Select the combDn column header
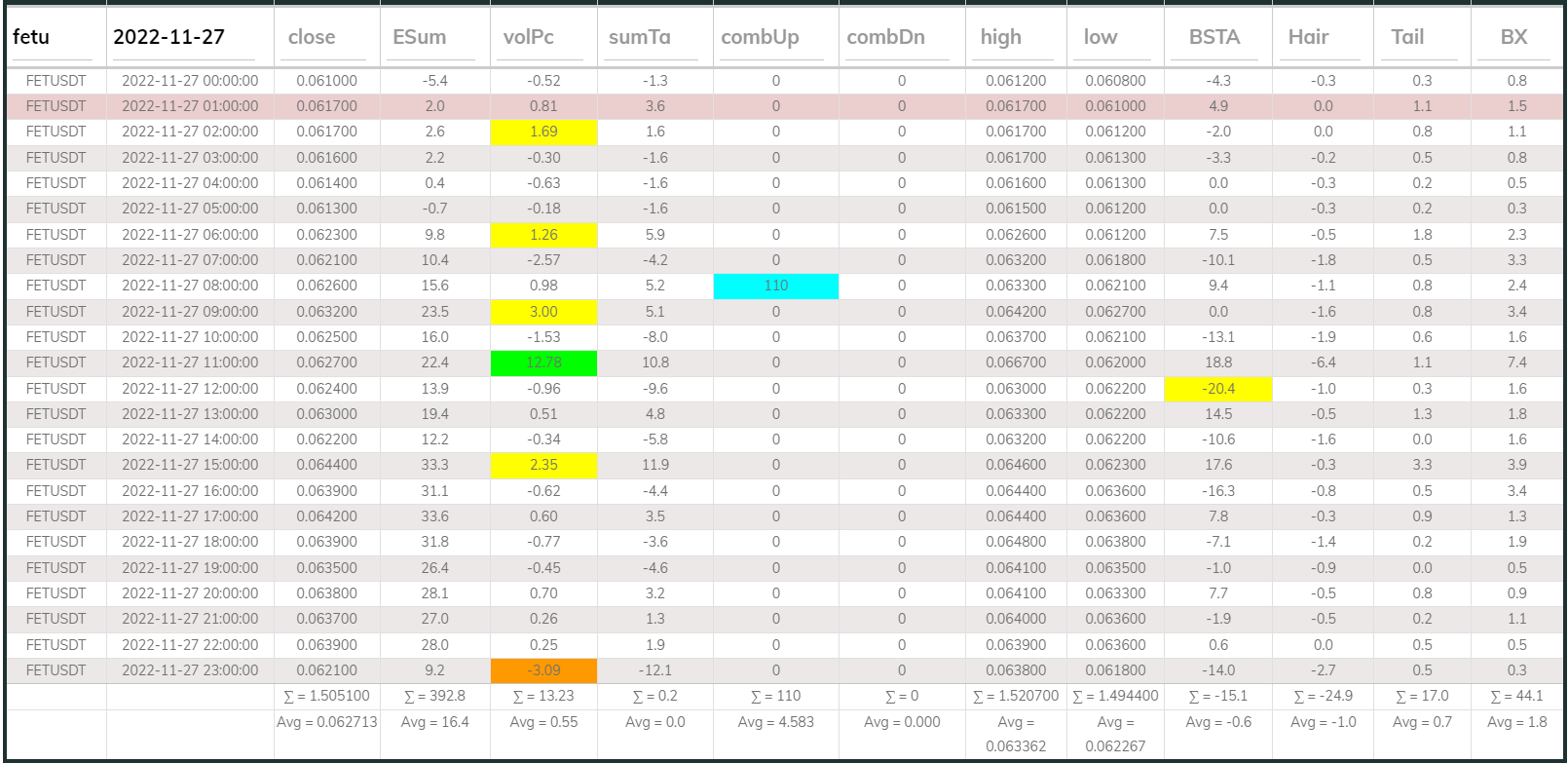Screen dimensions: 1568x763 886,37
